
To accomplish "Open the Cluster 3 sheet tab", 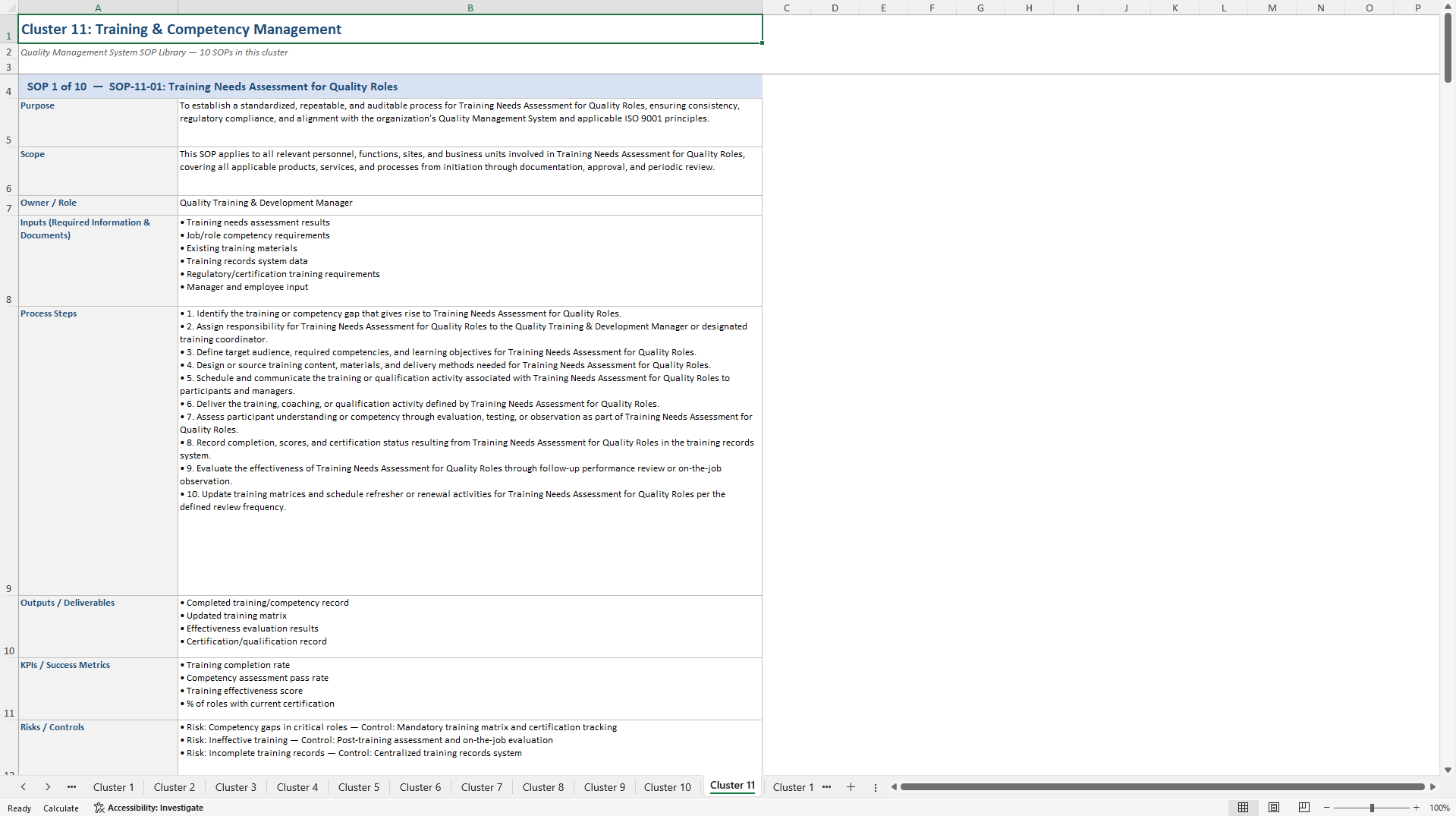I will coord(236,787).
